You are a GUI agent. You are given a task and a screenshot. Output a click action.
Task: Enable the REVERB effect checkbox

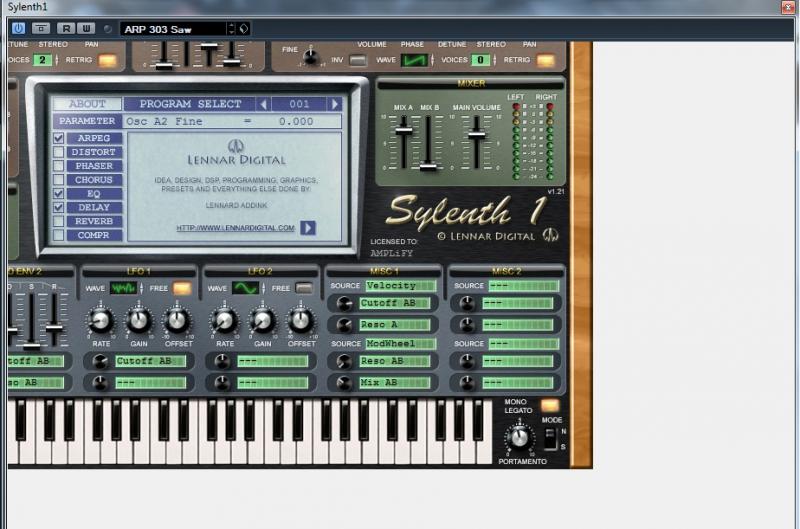pyautogui.click(x=59, y=221)
